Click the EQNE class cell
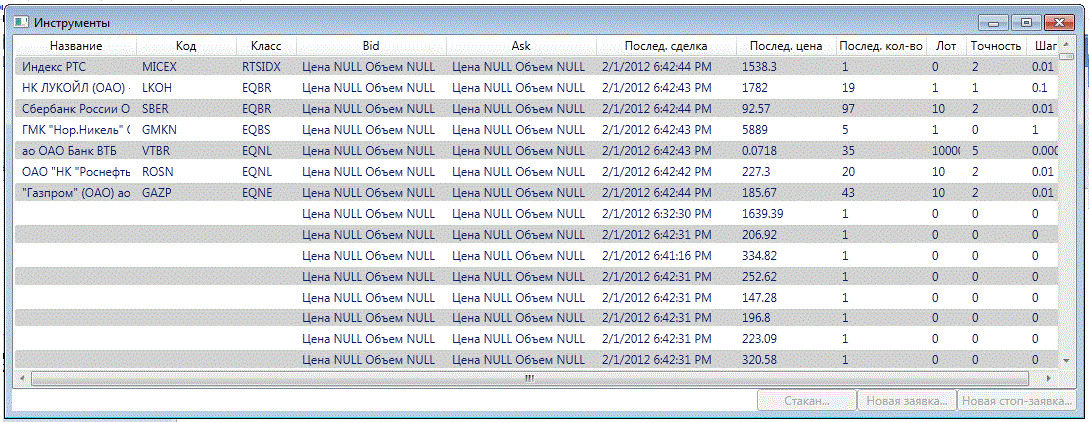 click(x=257, y=192)
